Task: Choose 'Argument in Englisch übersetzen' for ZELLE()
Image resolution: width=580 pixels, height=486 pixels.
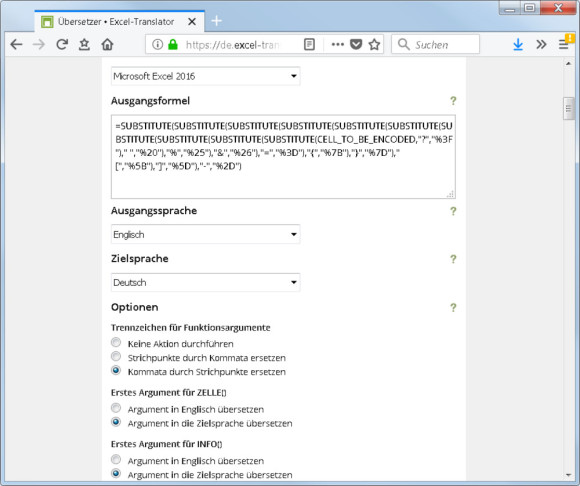Action: [x=116, y=408]
